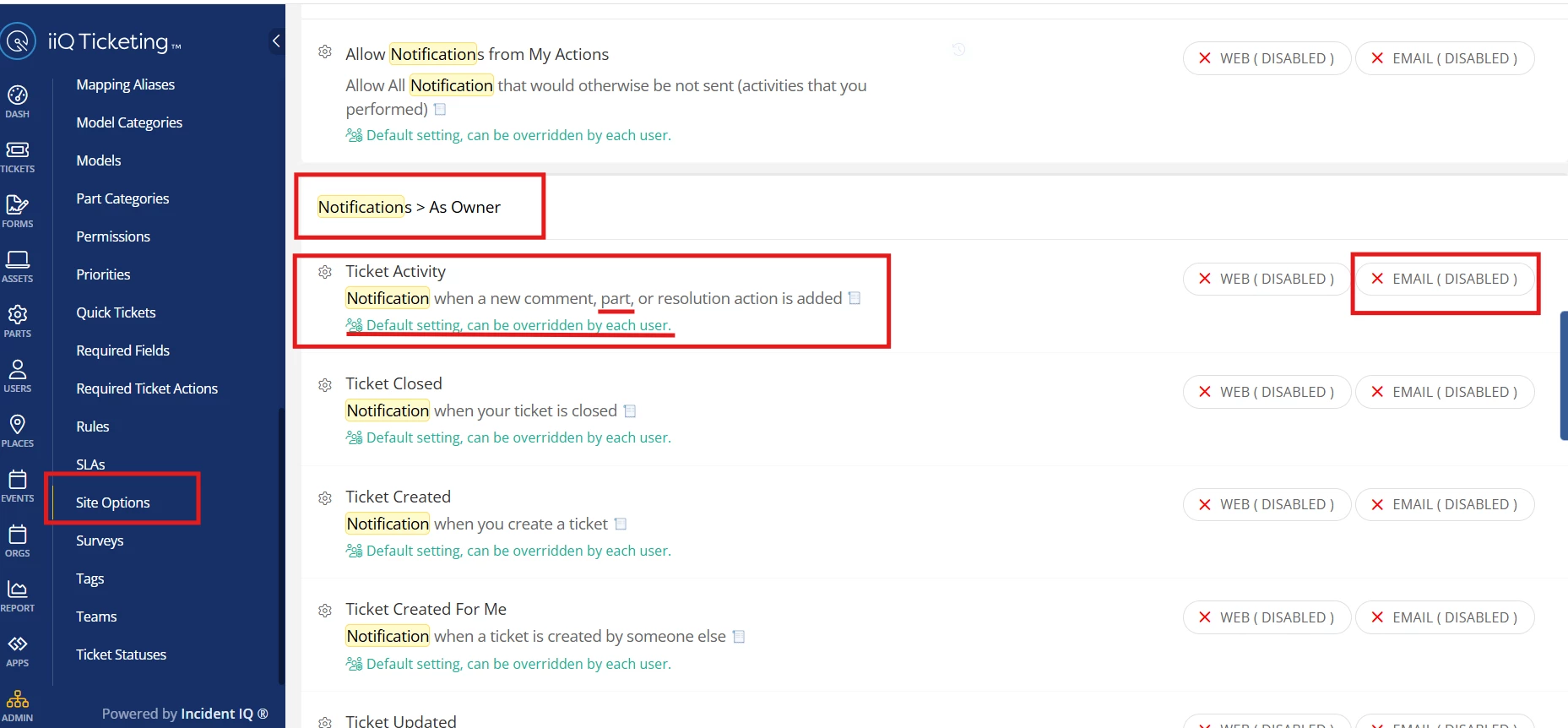Click note icon after 'created by someone else'
This screenshot has width=1568, height=728.
click(739, 637)
